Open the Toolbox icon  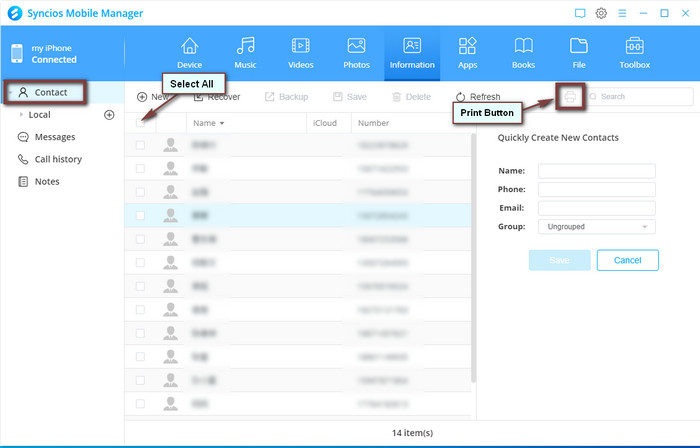pyautogui.click(x=634, y=46)
